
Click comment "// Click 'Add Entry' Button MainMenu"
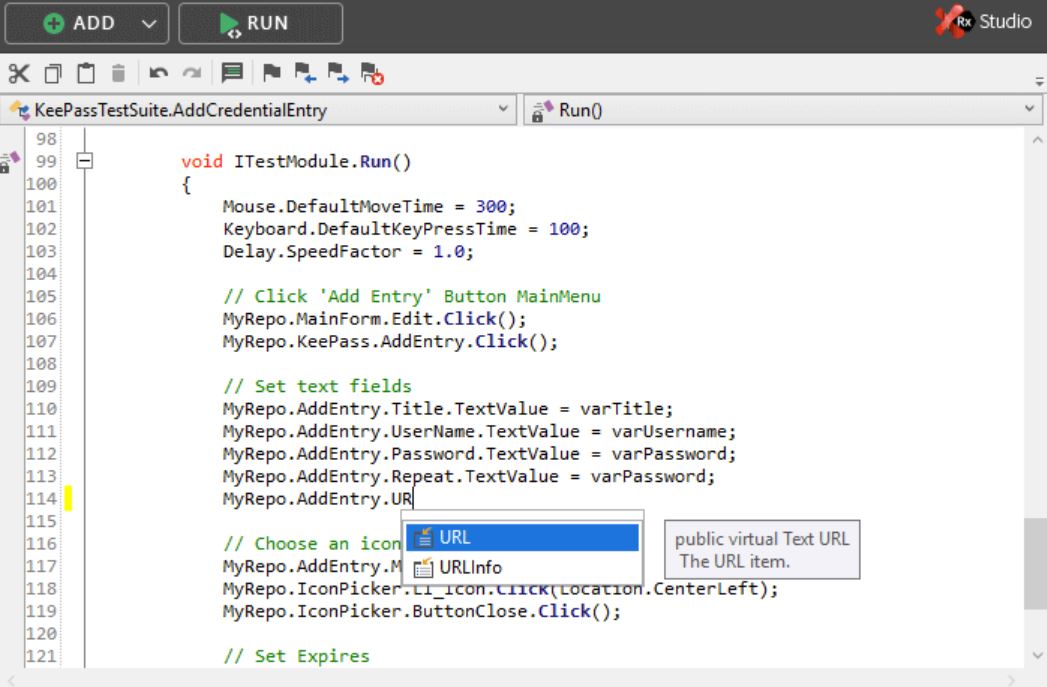coord(412,296)
